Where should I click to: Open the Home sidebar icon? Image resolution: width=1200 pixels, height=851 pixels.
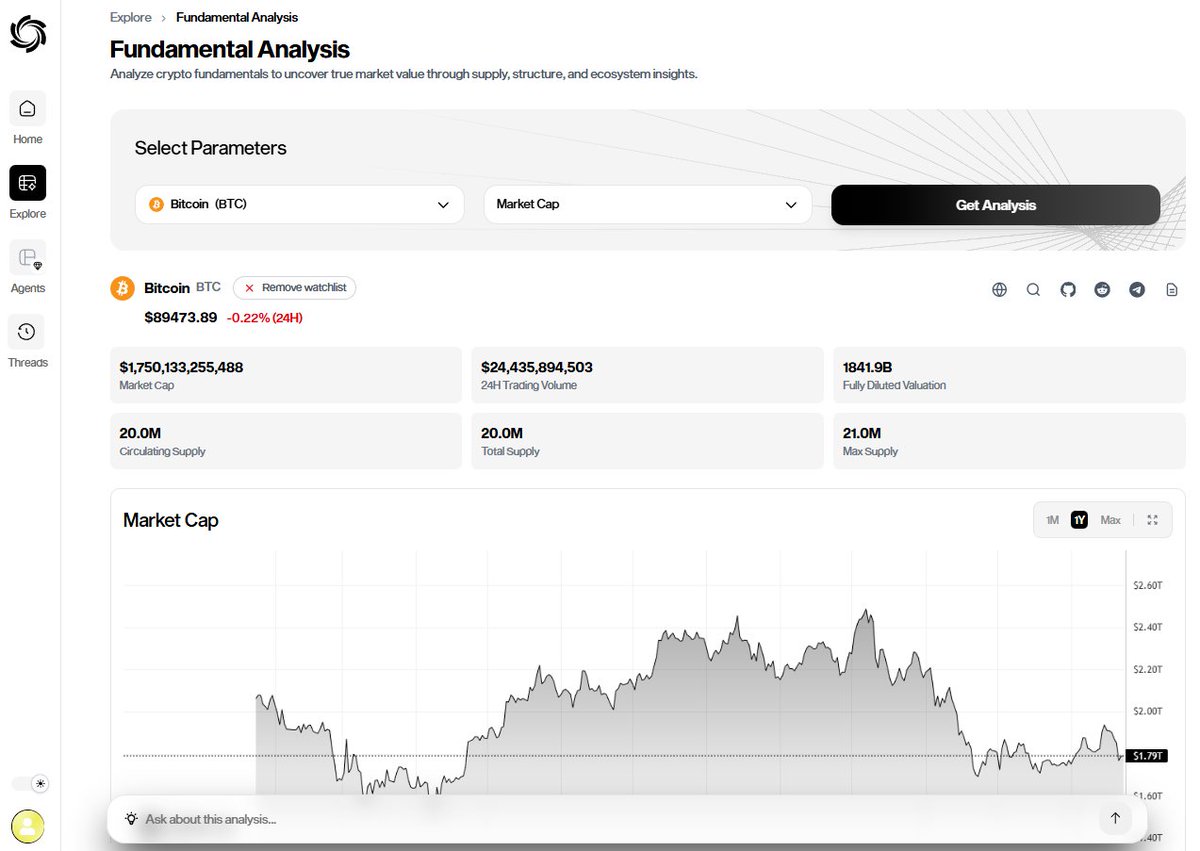tap(28, 108)
